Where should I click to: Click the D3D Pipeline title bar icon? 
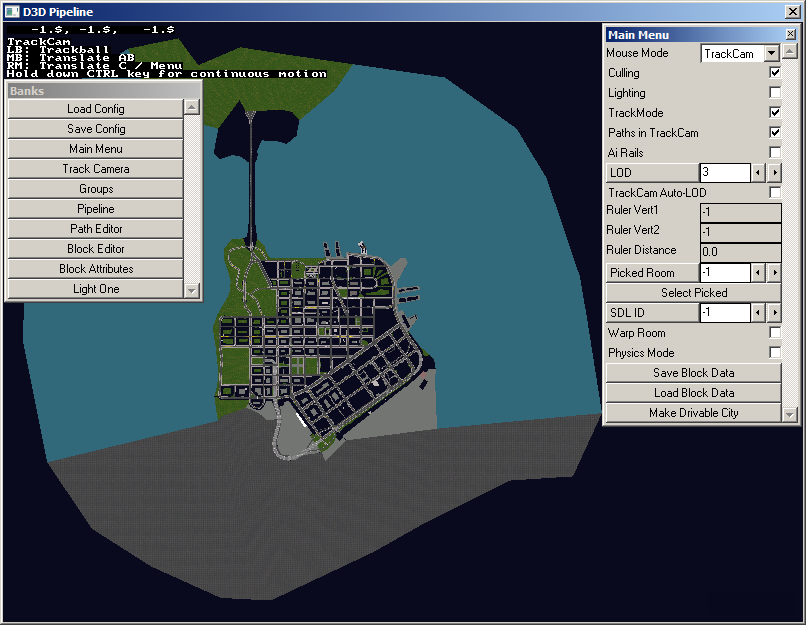(12, 11)
